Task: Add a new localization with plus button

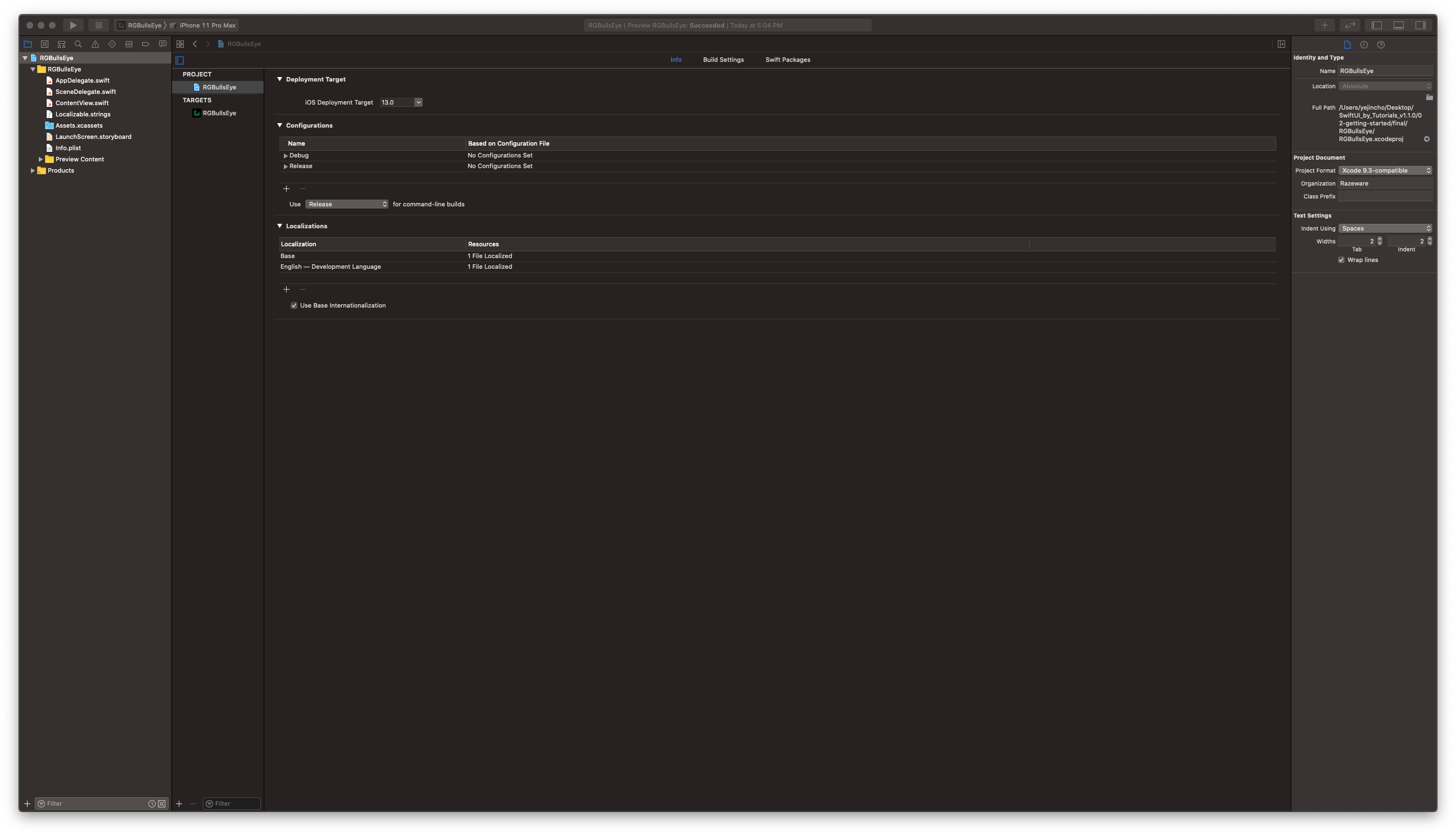Action: pos(287,290)
